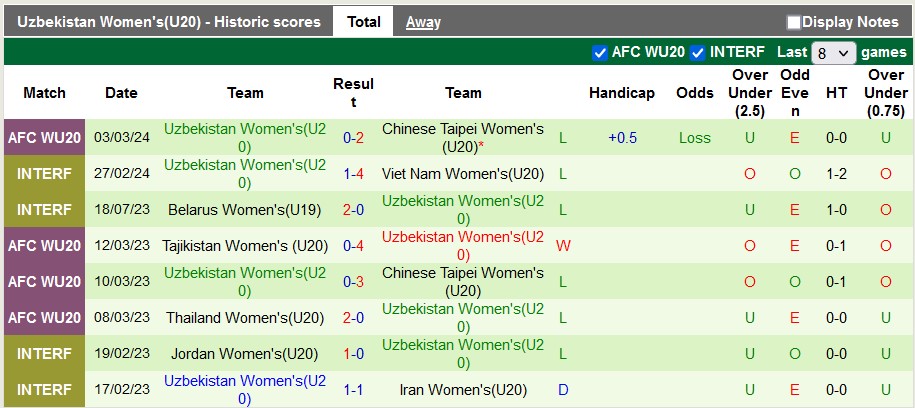915x408 pixels.
Task: Click Viet Nam Women's(U20) team link
Action: coord(463,174)
